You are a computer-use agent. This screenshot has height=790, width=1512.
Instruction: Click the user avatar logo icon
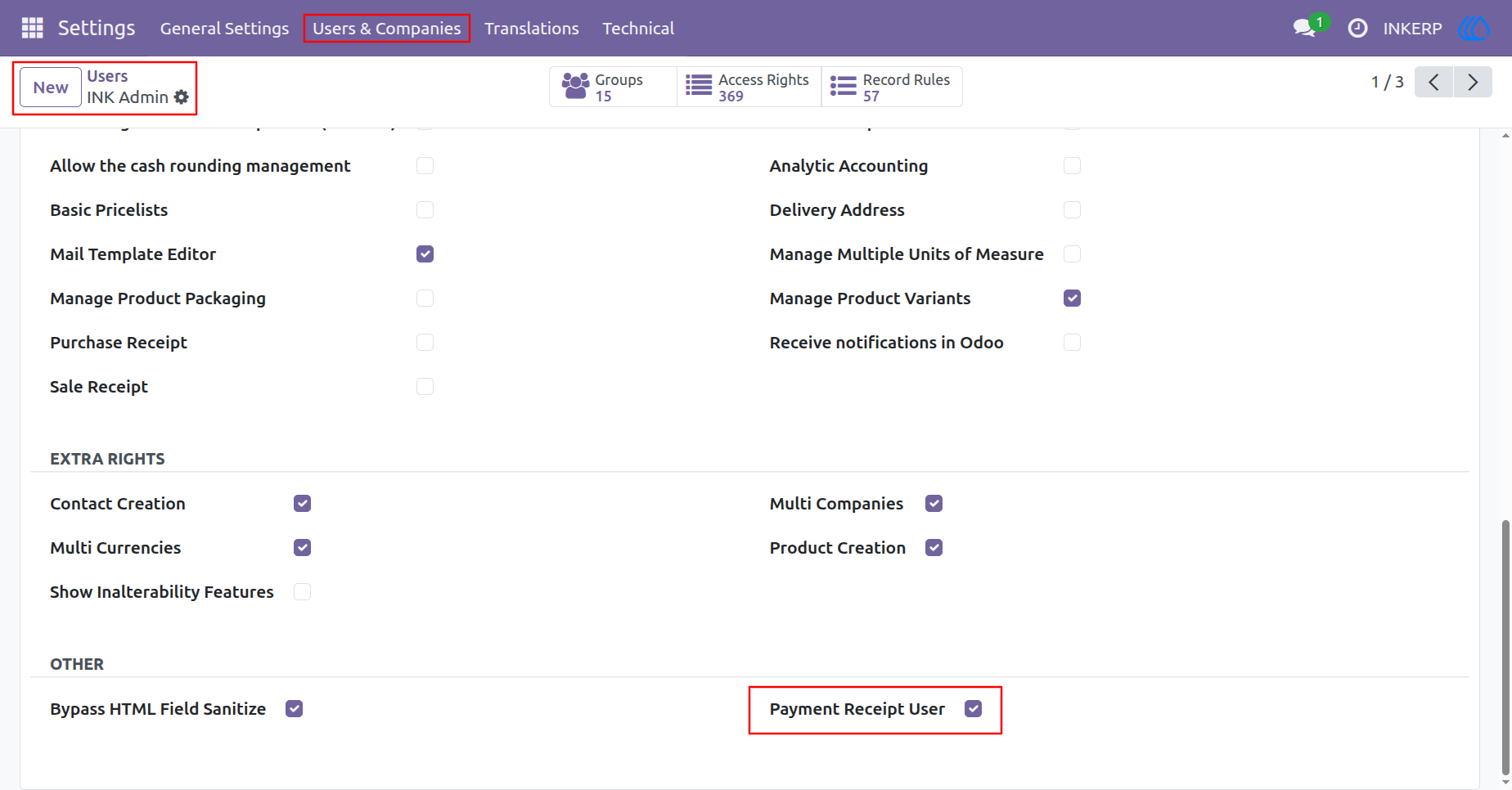1474,29
